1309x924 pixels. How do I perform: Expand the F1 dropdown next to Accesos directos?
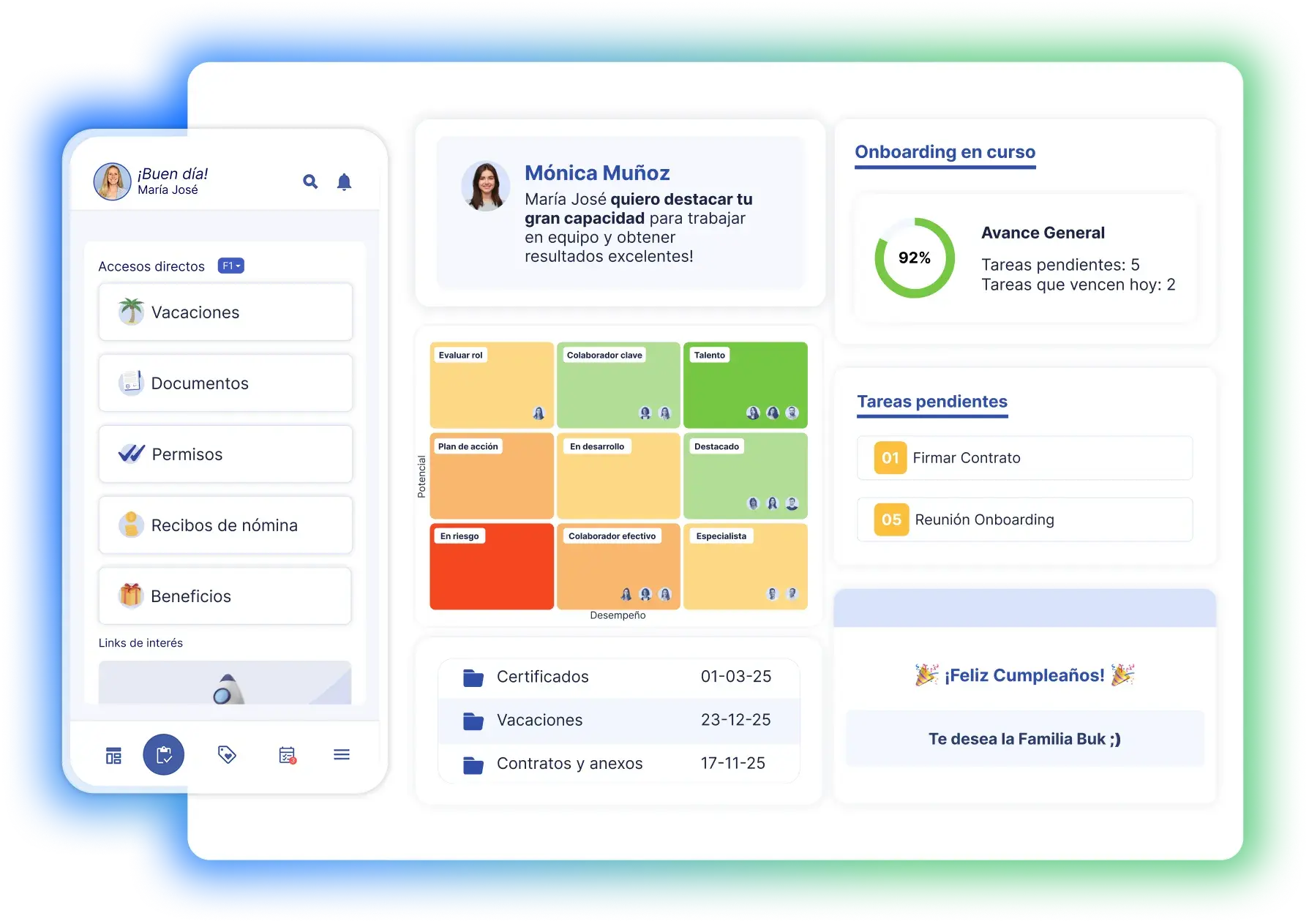coord(230,266)
